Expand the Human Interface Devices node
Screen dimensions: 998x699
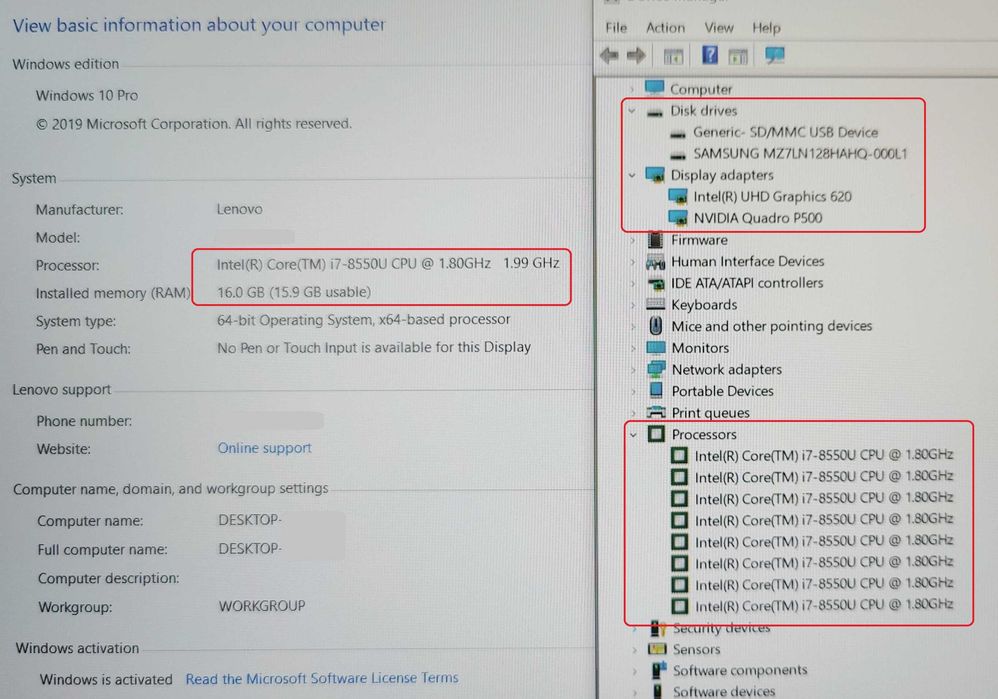[x=632, y=262]
